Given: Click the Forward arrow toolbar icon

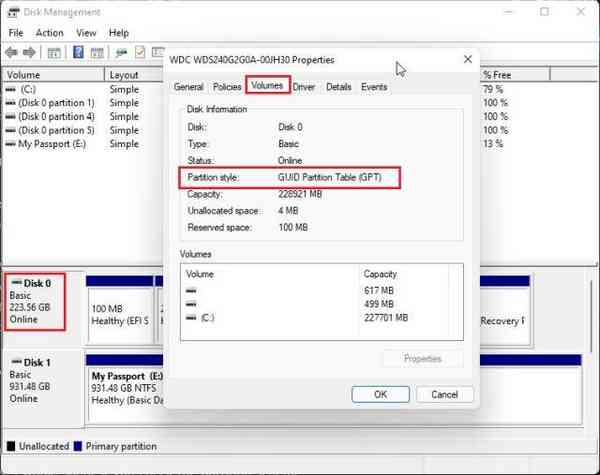Looking at the screenshot, I should click(x=29, y=52).
